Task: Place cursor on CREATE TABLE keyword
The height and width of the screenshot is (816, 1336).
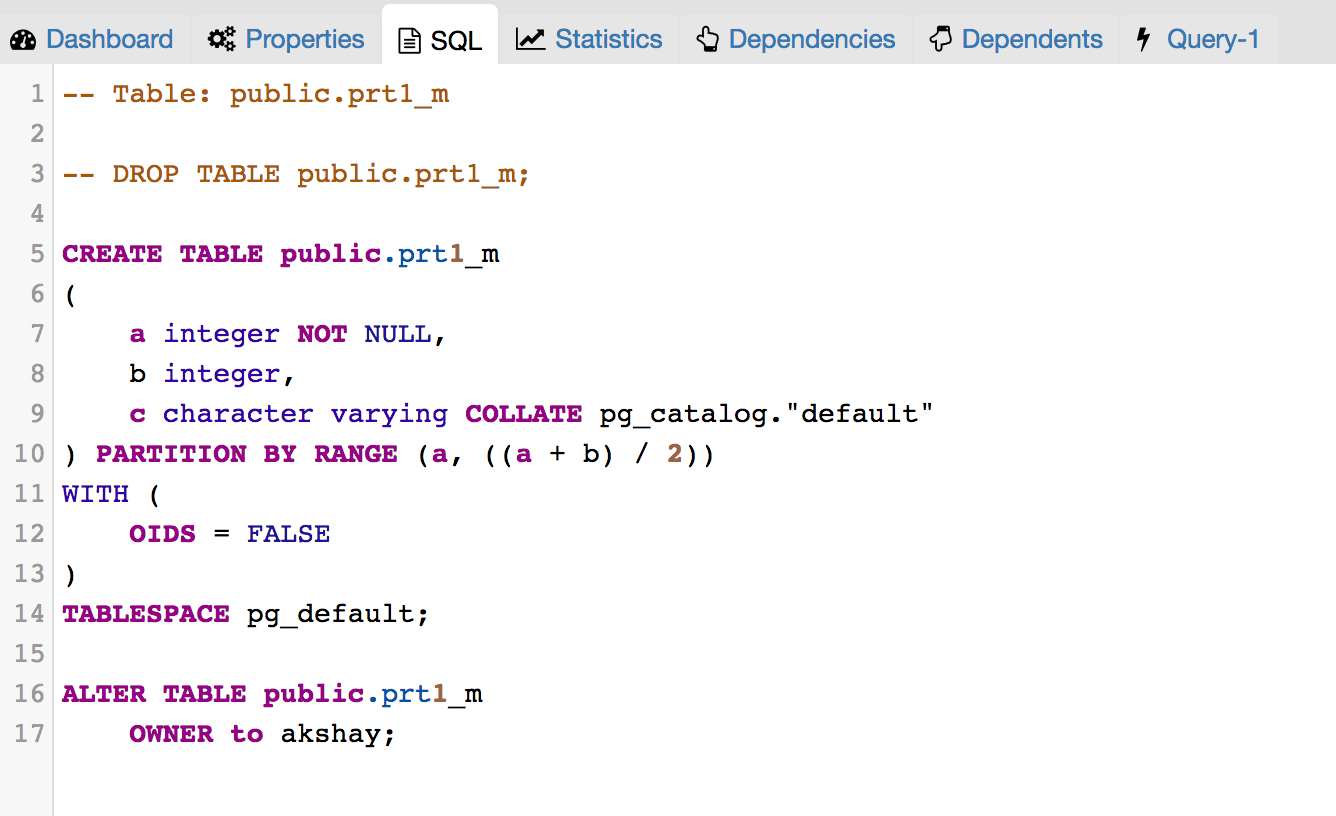Action: (162, 254)
